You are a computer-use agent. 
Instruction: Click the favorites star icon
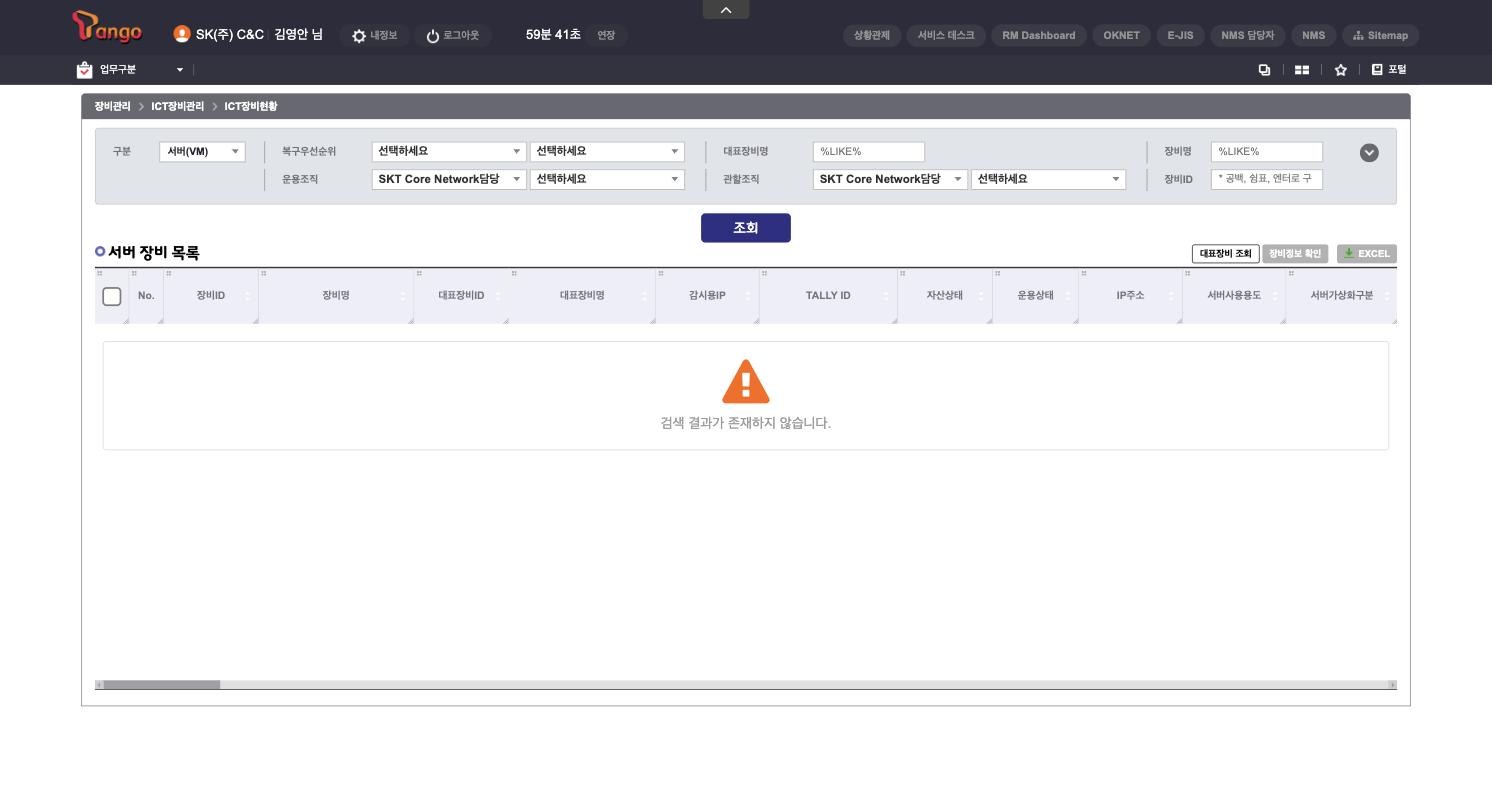1341,70
